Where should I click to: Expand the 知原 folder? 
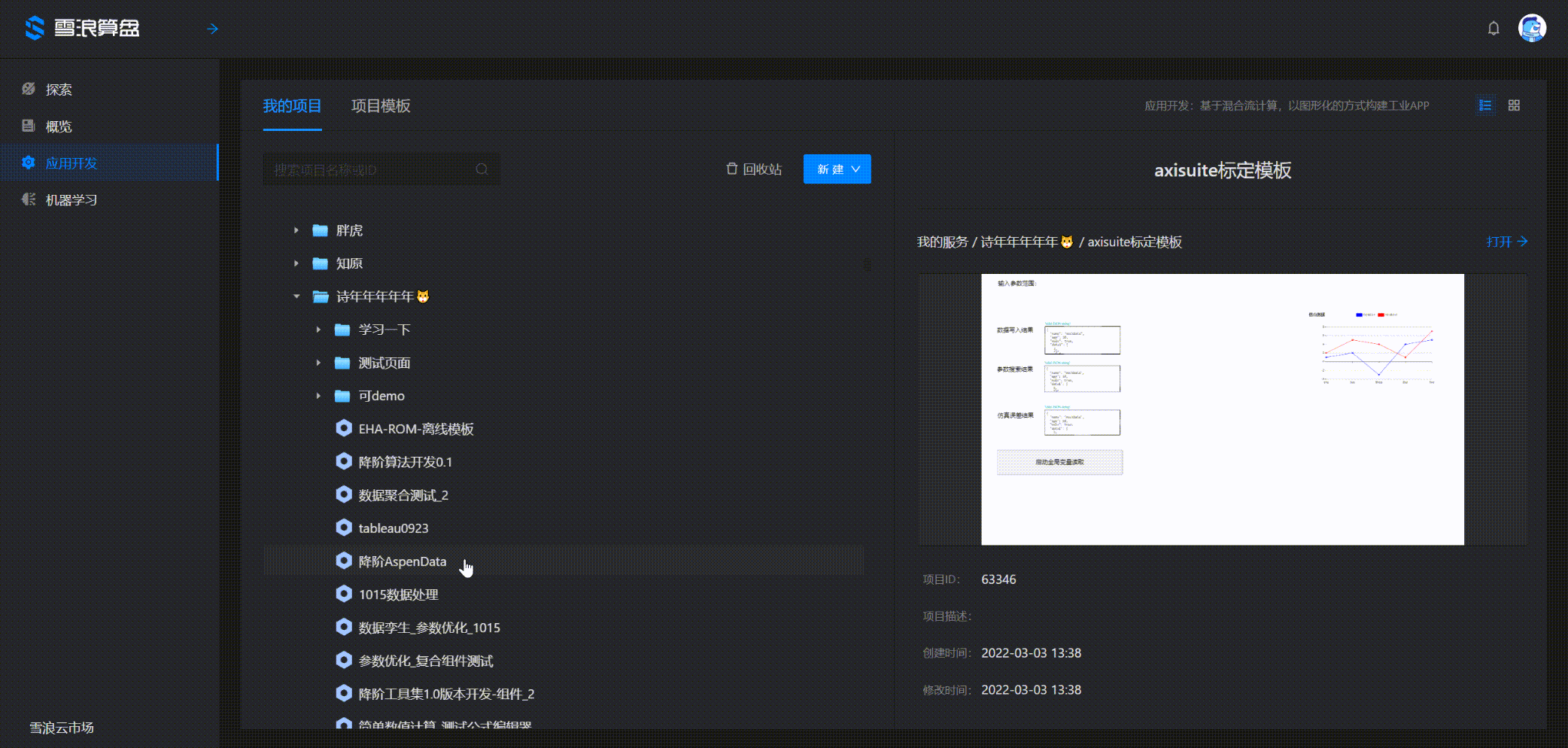point(296,263)
